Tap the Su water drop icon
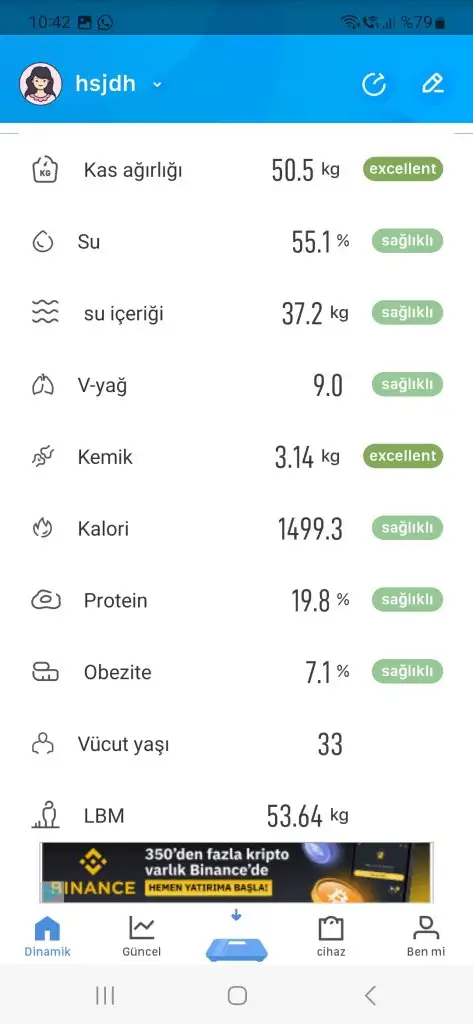 coord(42,242)
